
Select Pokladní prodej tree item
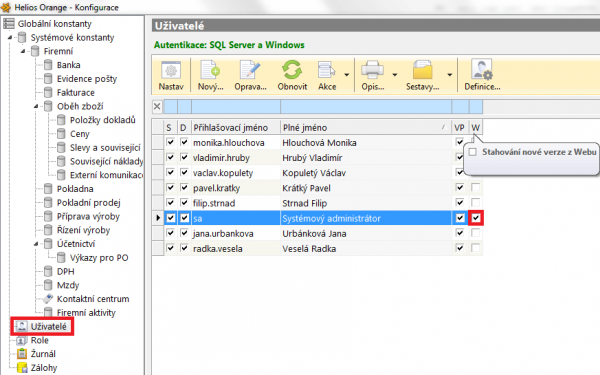pos(89,202)
